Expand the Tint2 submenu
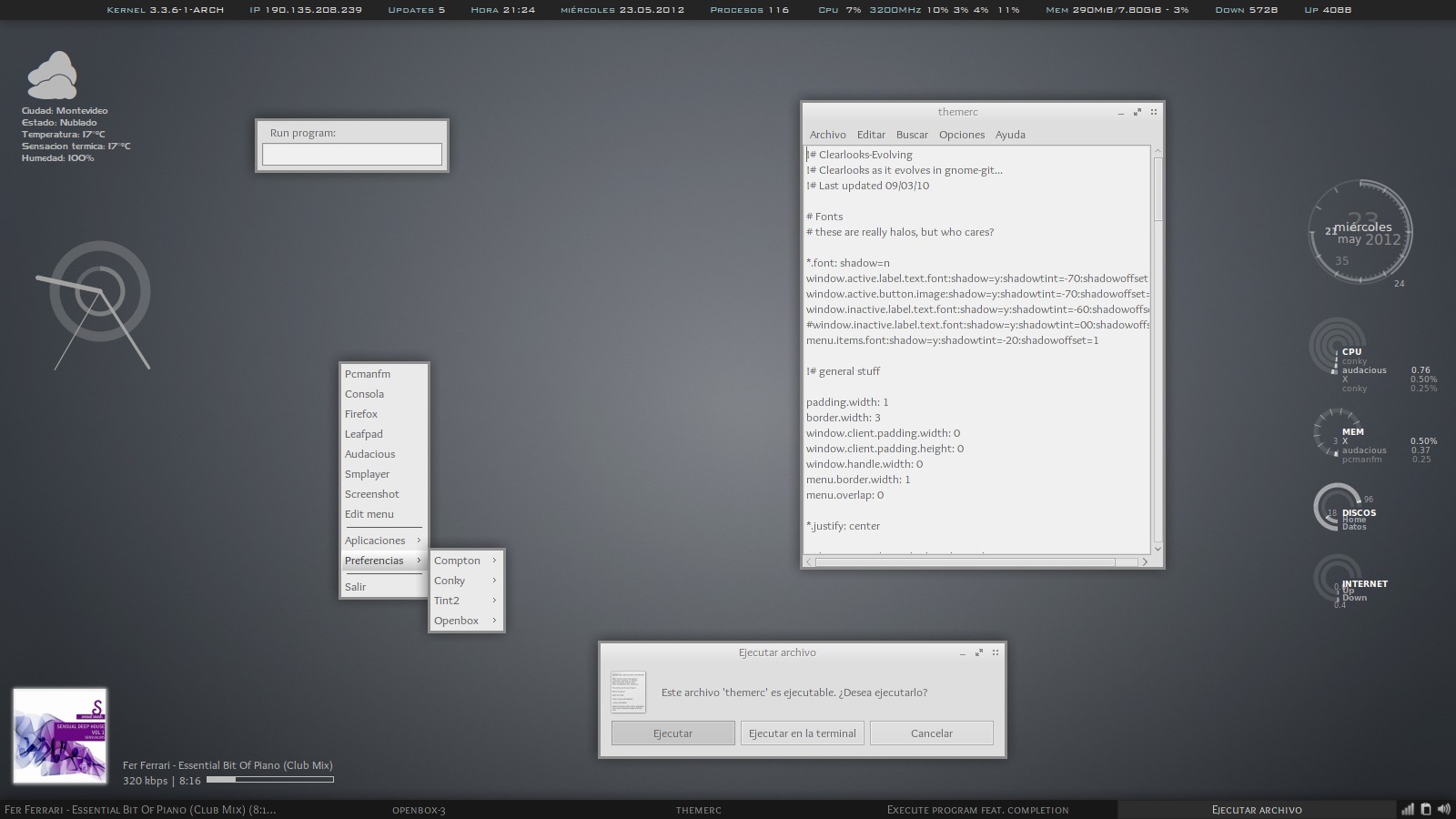The height and width of the screenshot is (819, 1456). [x=467, y=601]
